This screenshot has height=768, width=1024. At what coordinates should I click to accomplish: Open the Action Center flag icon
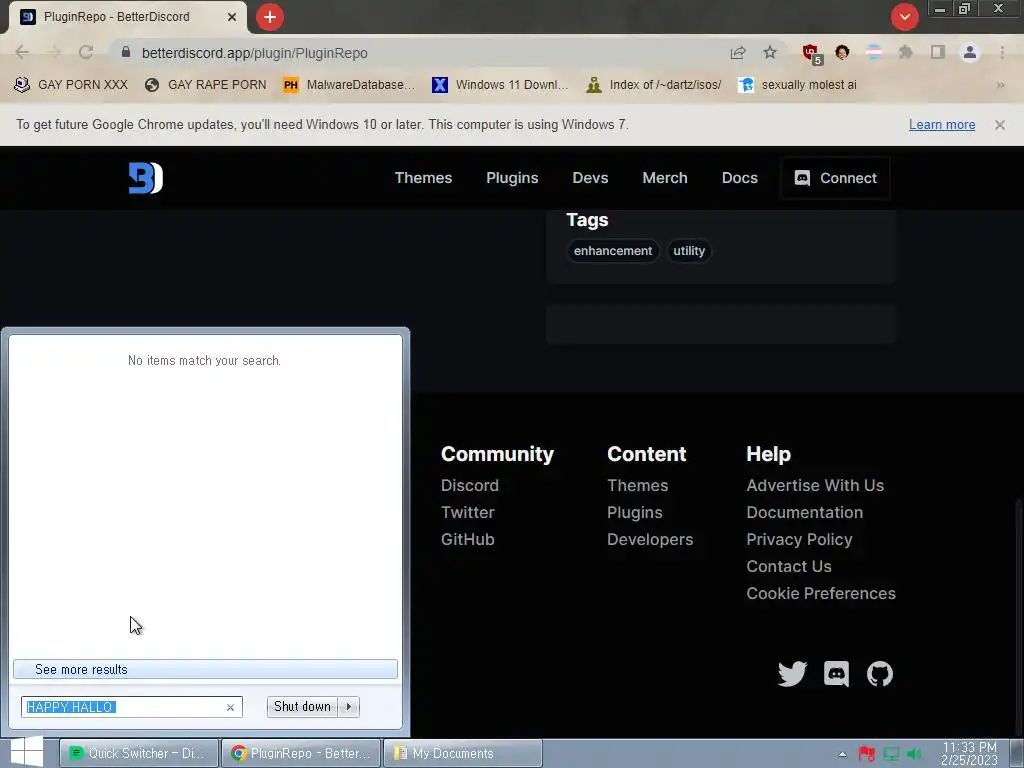coord(867,754)
